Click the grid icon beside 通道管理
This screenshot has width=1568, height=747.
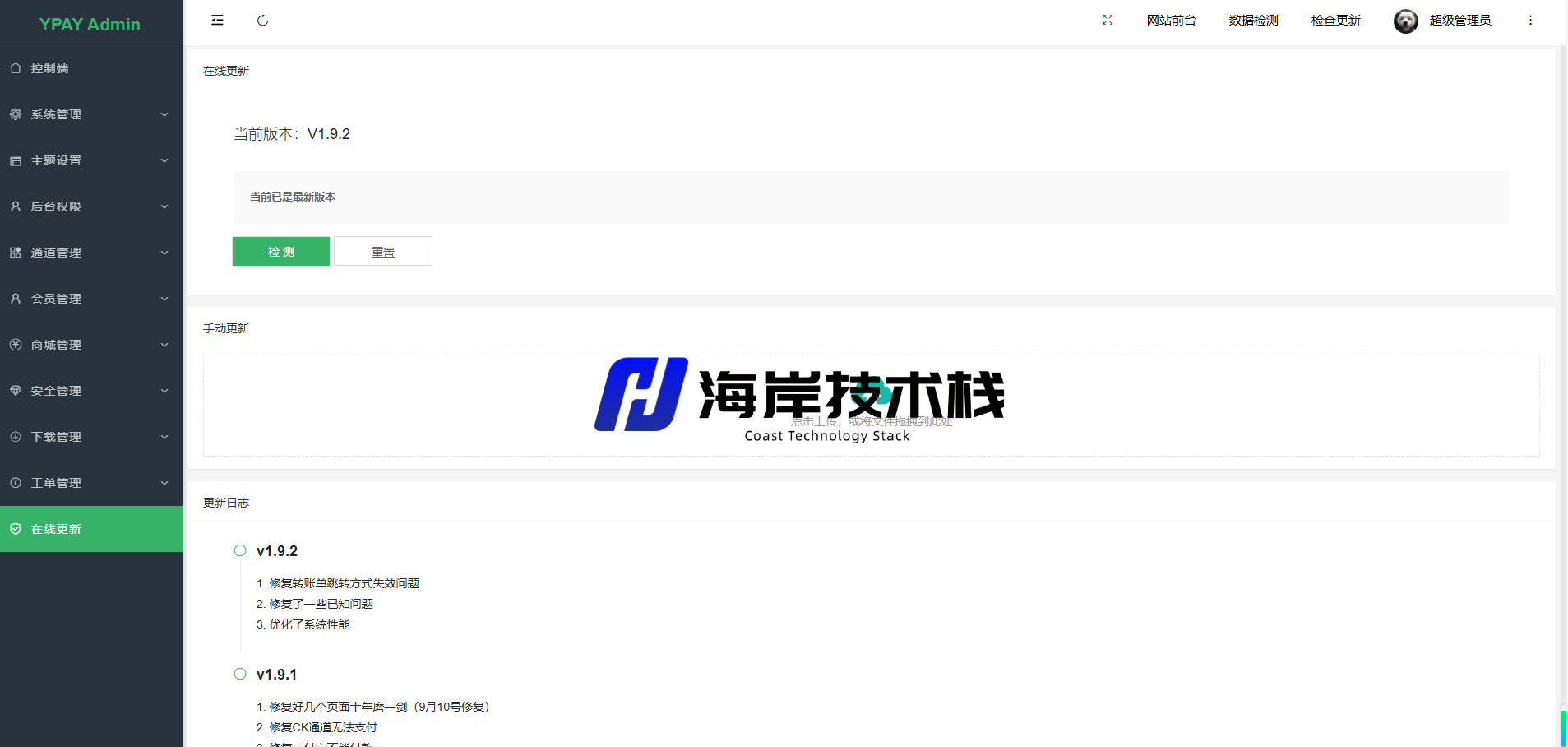pyautogui.click(x=16, y=253)
